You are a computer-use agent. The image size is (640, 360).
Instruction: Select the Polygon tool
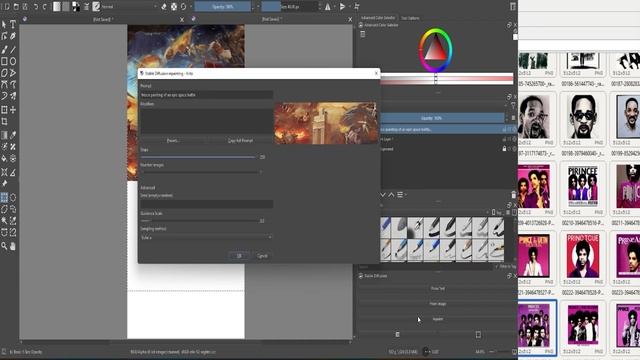tap(4, 73)
